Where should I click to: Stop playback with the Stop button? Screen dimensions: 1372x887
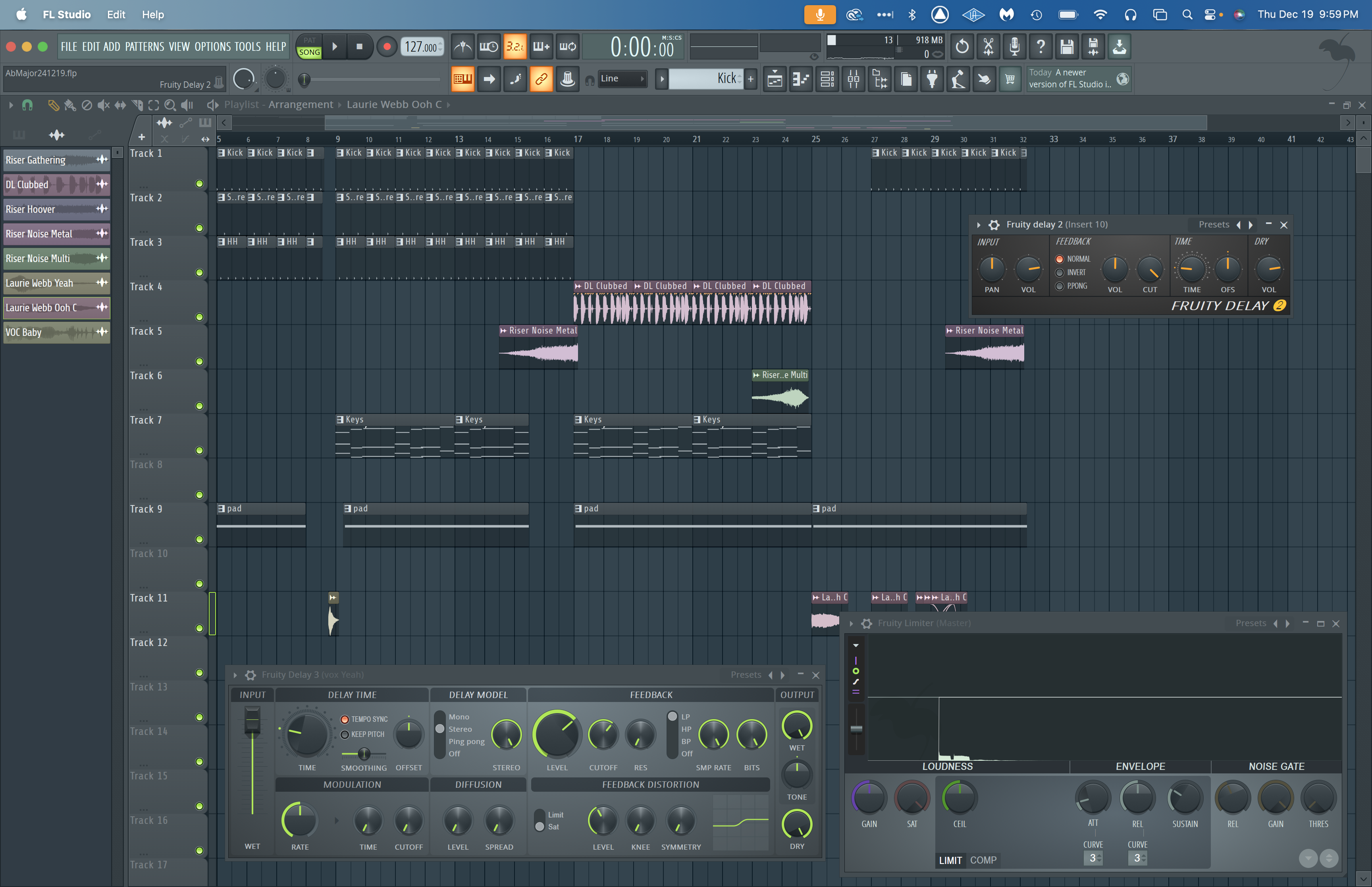360,47
